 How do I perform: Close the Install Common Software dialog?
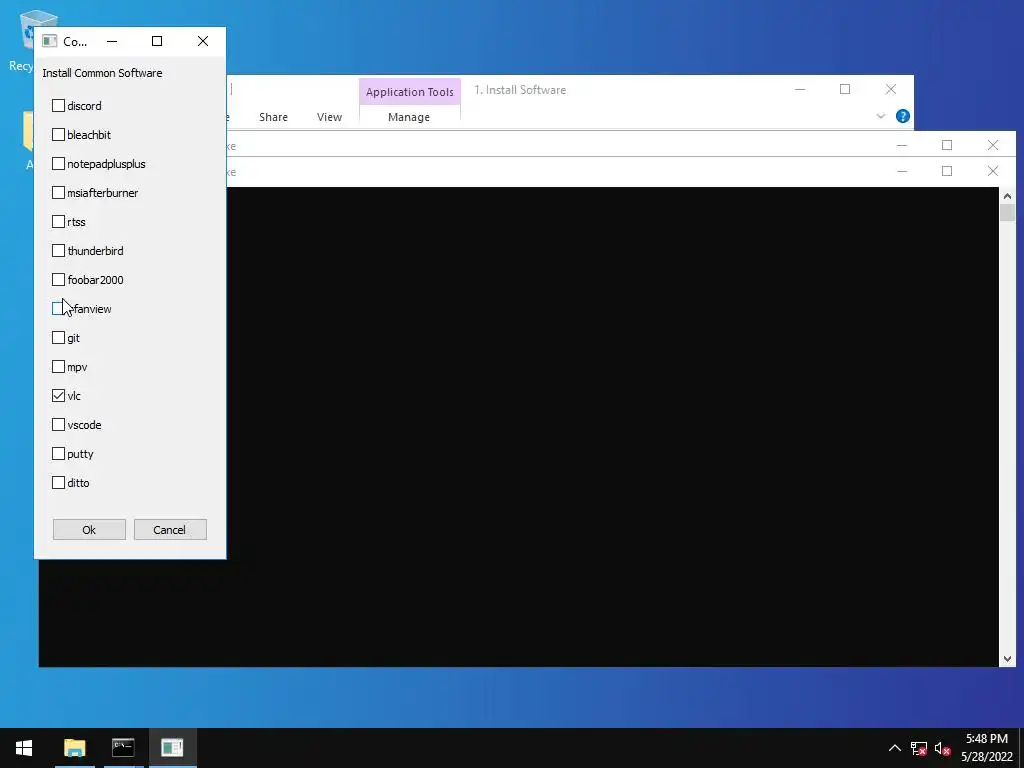click(x=202, y=41)
